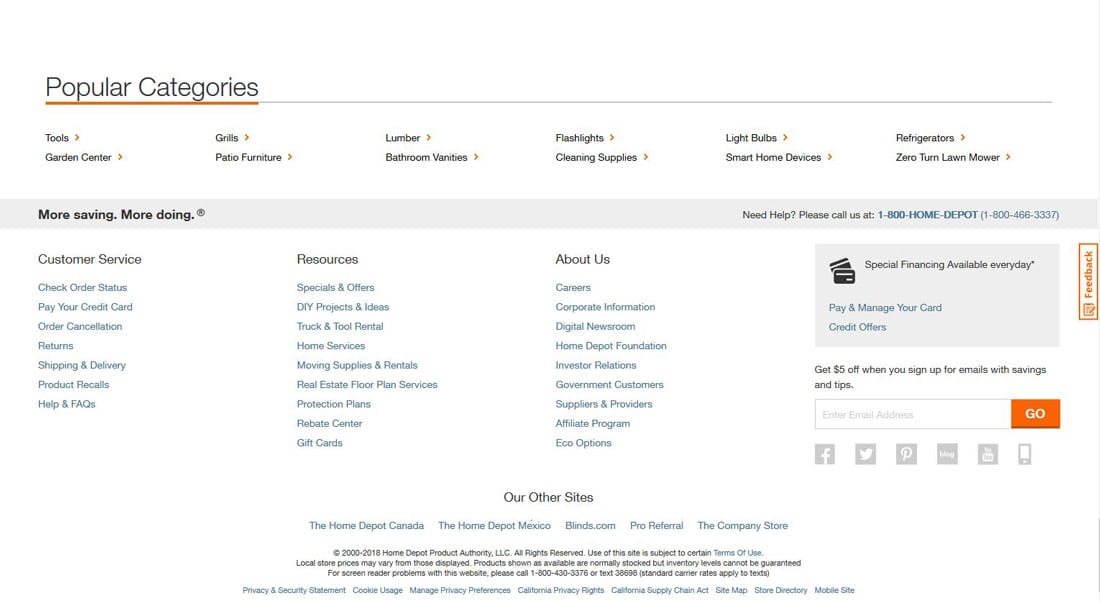Open Pay Your Credit Card link
This screenshot has width=1100, height=602.
click(86, 307)
